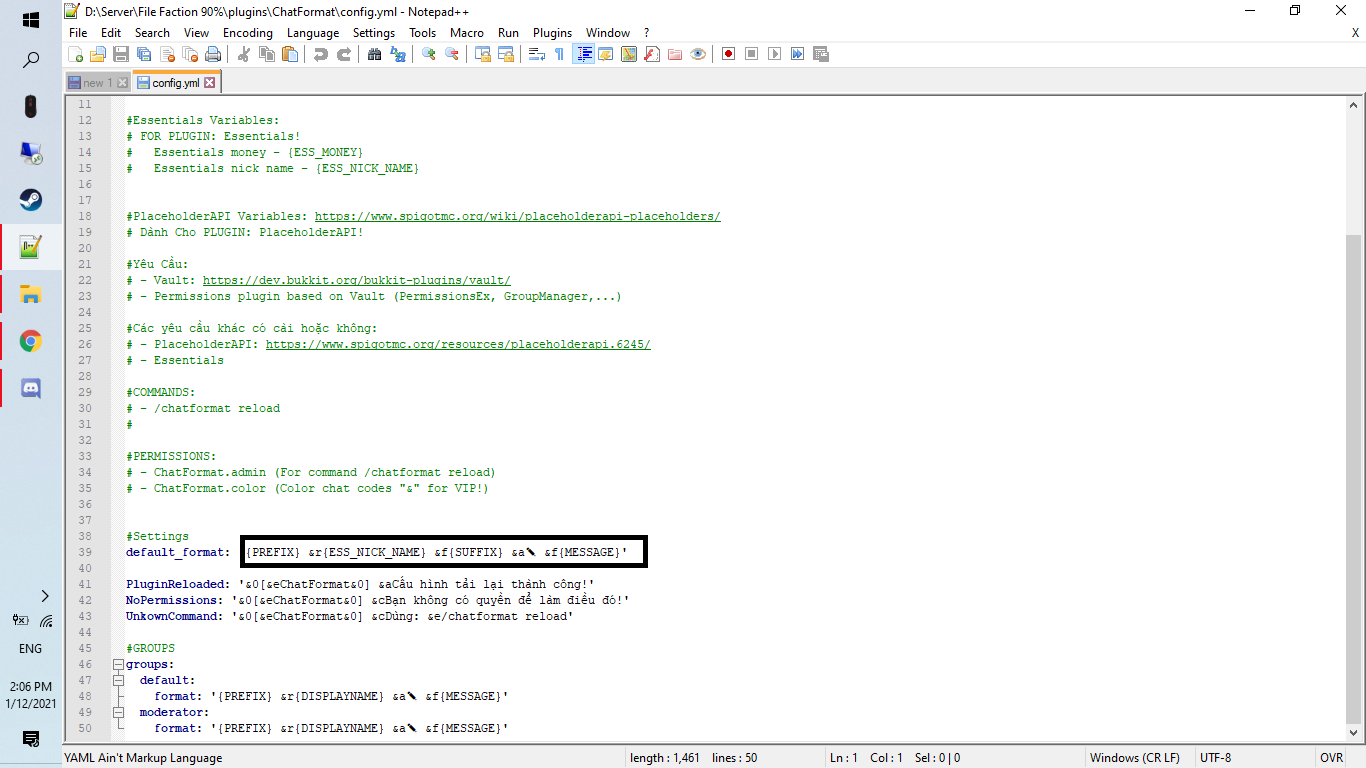The image size is (1366, 768).
Task: Click the scrollbar down arrow
Action: (x=1354, y=734)
